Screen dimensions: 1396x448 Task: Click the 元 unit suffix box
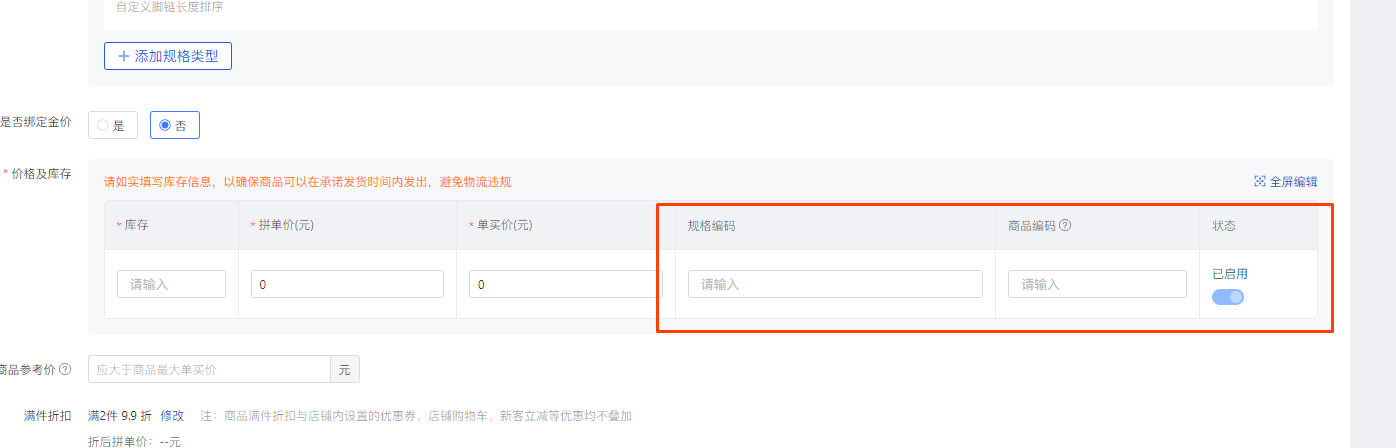point(345,369)
